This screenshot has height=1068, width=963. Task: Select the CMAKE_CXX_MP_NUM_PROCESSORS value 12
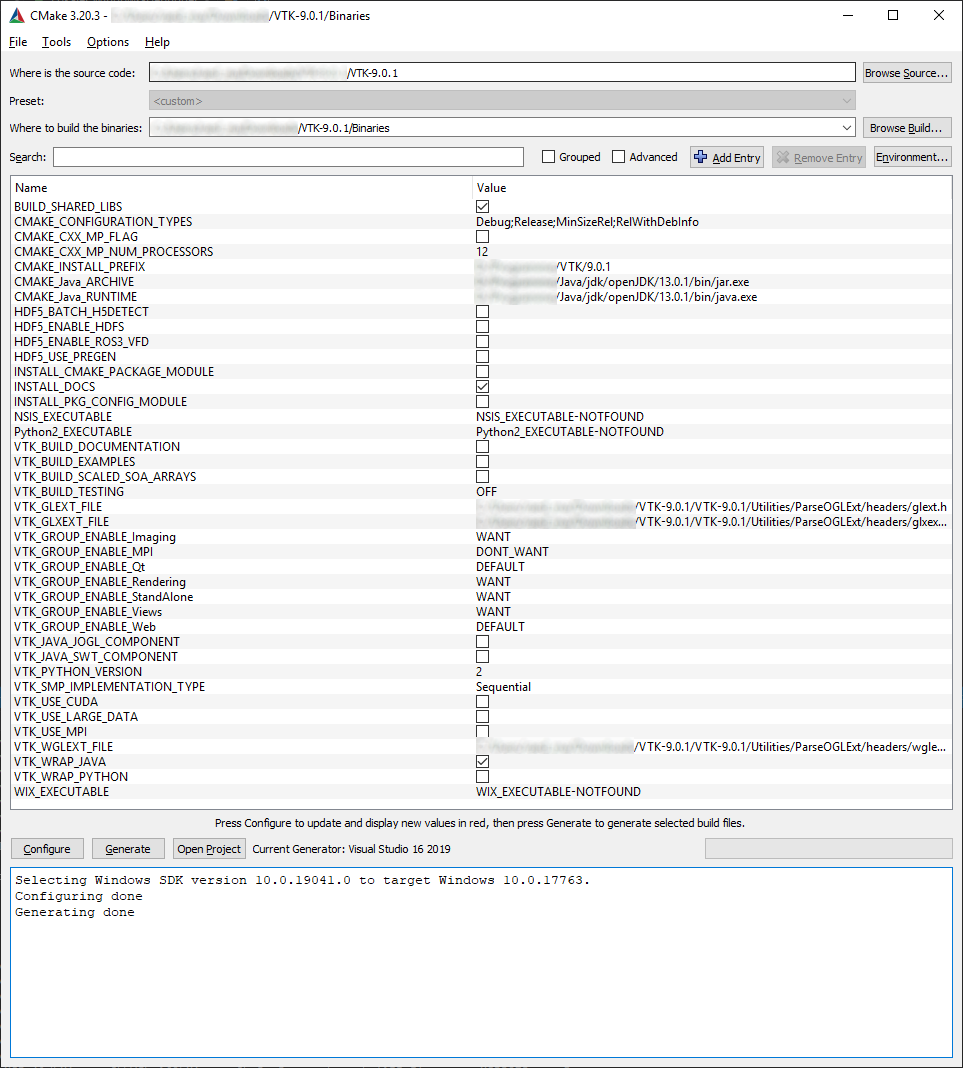(482, 251)
